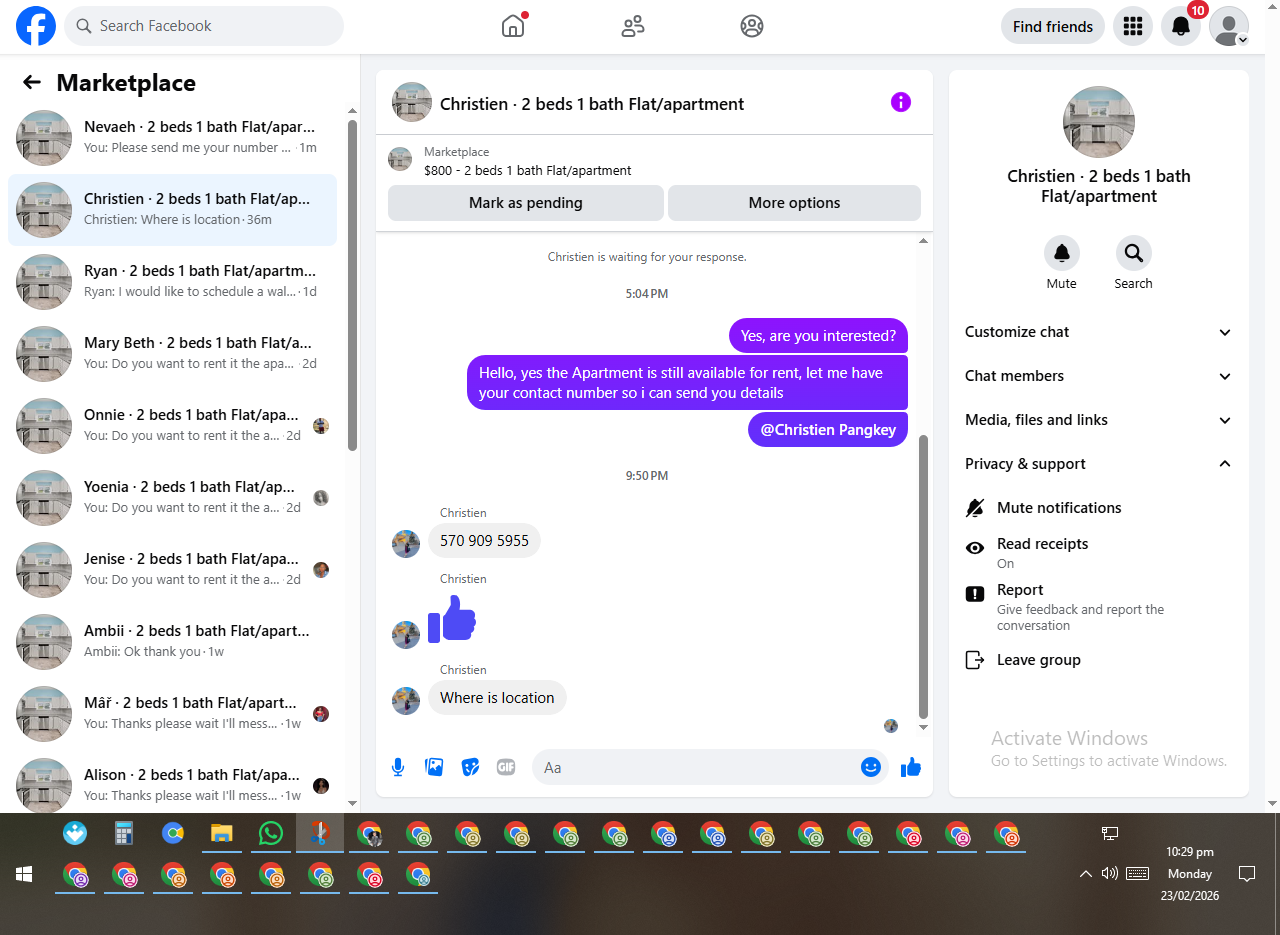Screen dimensions: 1280x935
Task: Click the touch keyboard tray icon
Action: tap(1137, 873)
